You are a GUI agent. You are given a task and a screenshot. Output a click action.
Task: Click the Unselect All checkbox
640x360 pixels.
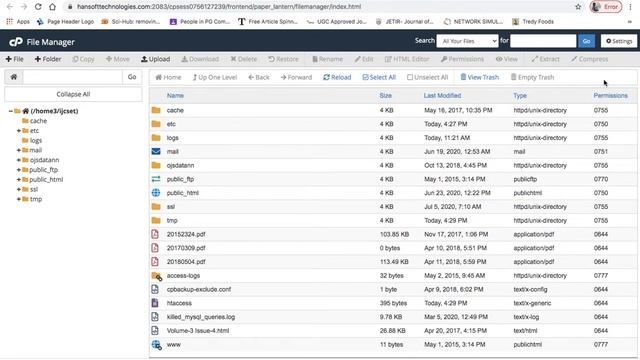[427, 77]
